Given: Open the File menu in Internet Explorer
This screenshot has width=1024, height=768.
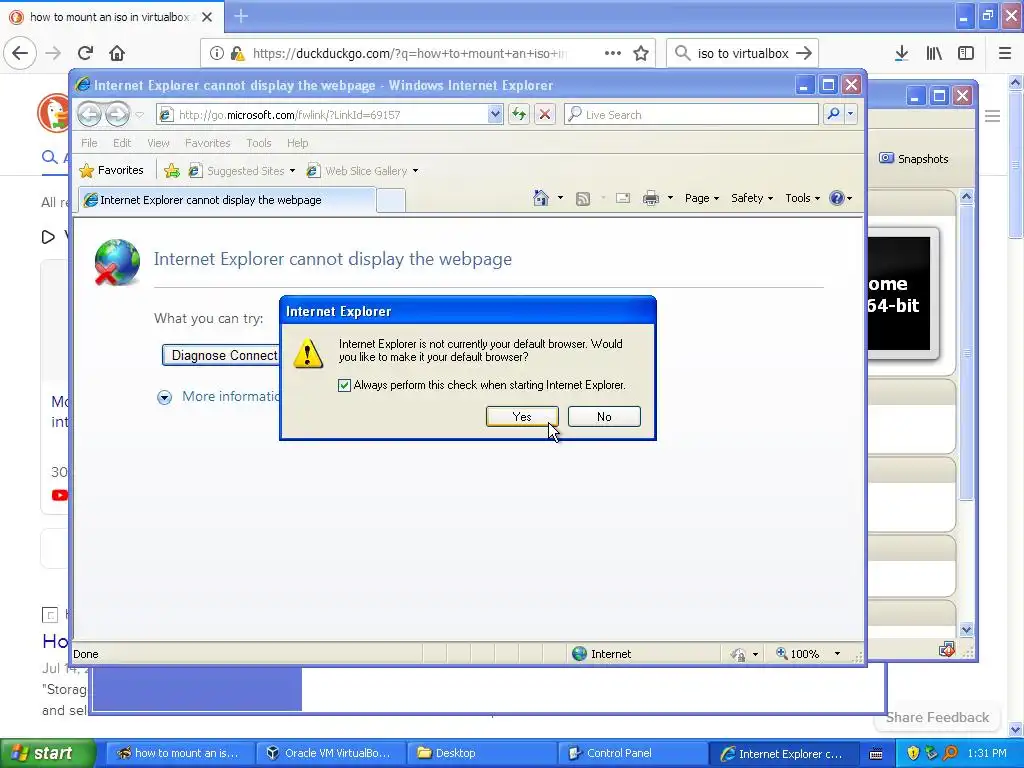Looking at the screenshot, I should coord(89,143).
